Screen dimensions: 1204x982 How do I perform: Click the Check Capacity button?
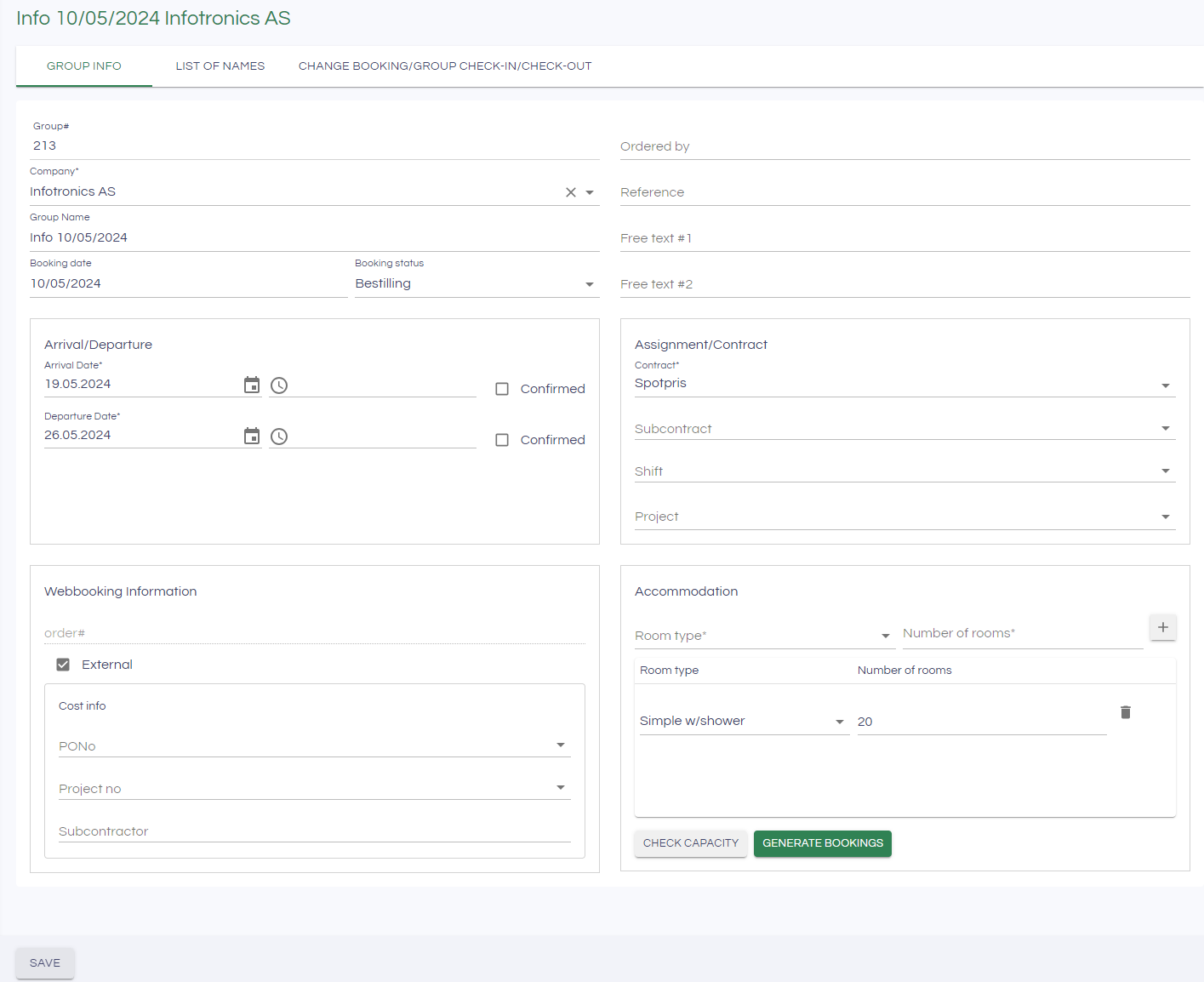(690, 843)
